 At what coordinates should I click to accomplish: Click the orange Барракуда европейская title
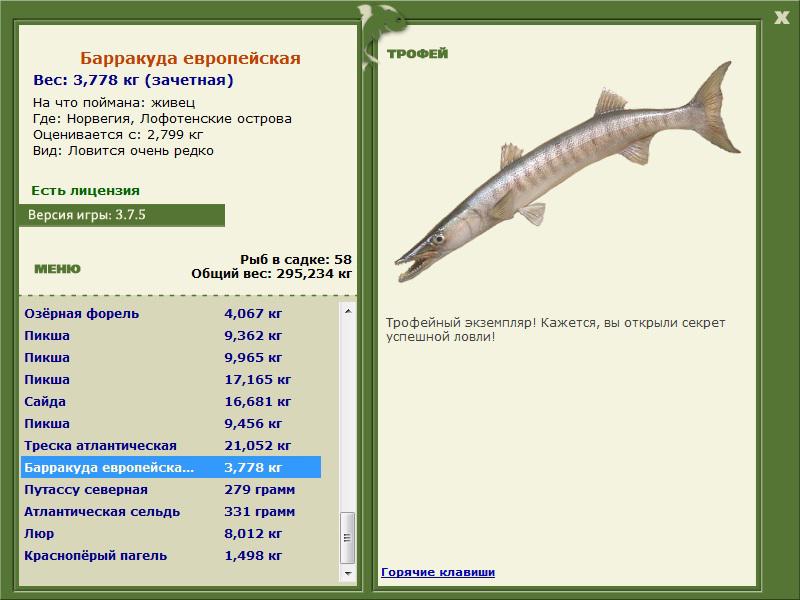[190, 58]
